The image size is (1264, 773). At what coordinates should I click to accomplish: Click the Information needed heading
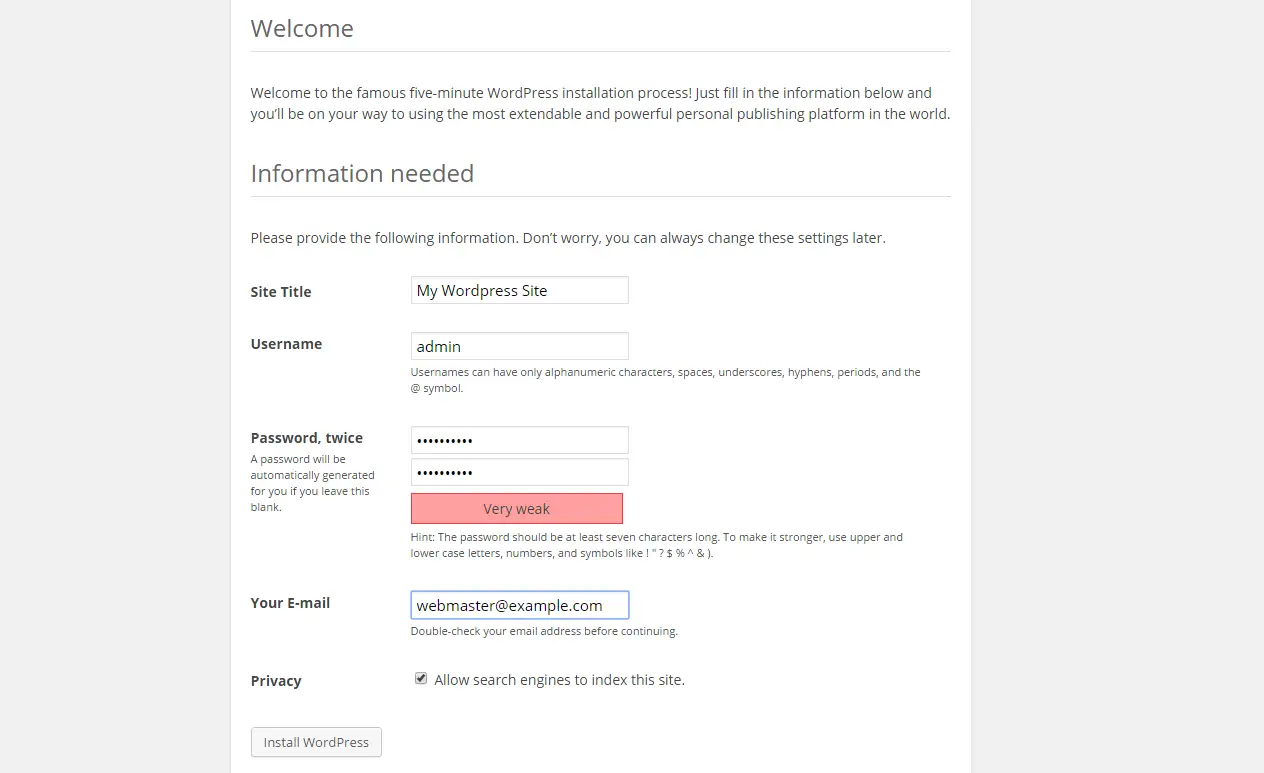362,173
